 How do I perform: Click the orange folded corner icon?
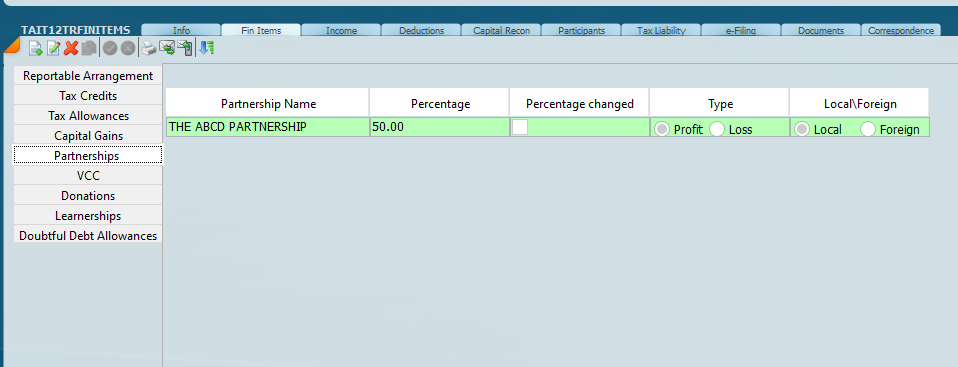[11, 45]
